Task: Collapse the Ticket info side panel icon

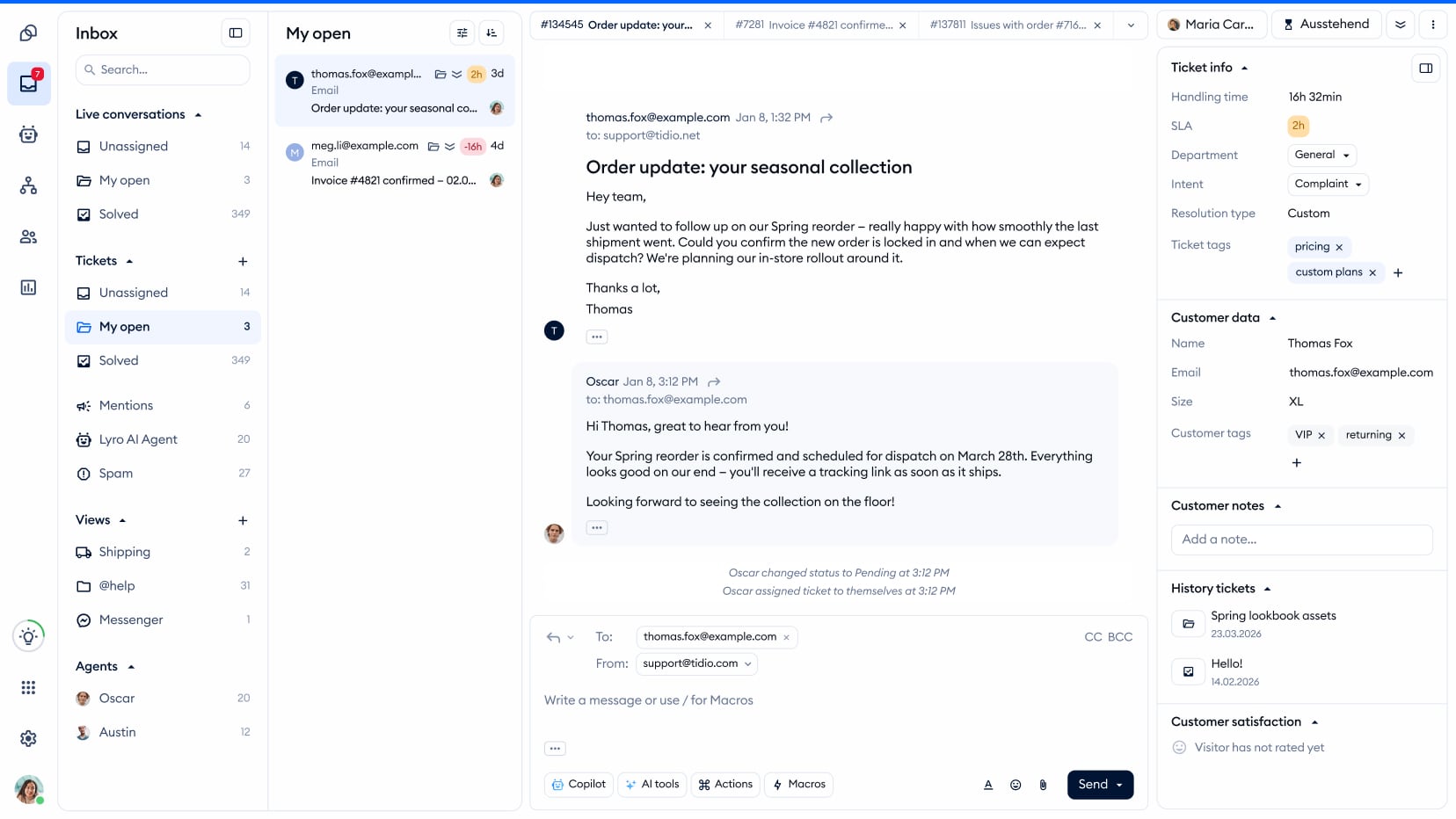Action: pos(1427,67)
